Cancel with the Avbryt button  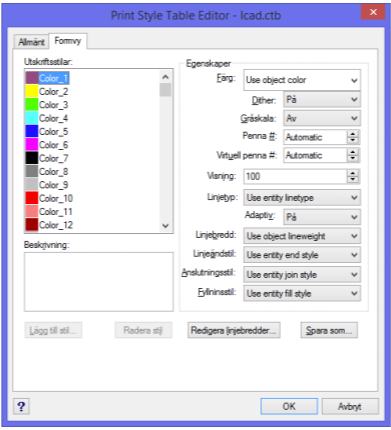tap(350, 406)
